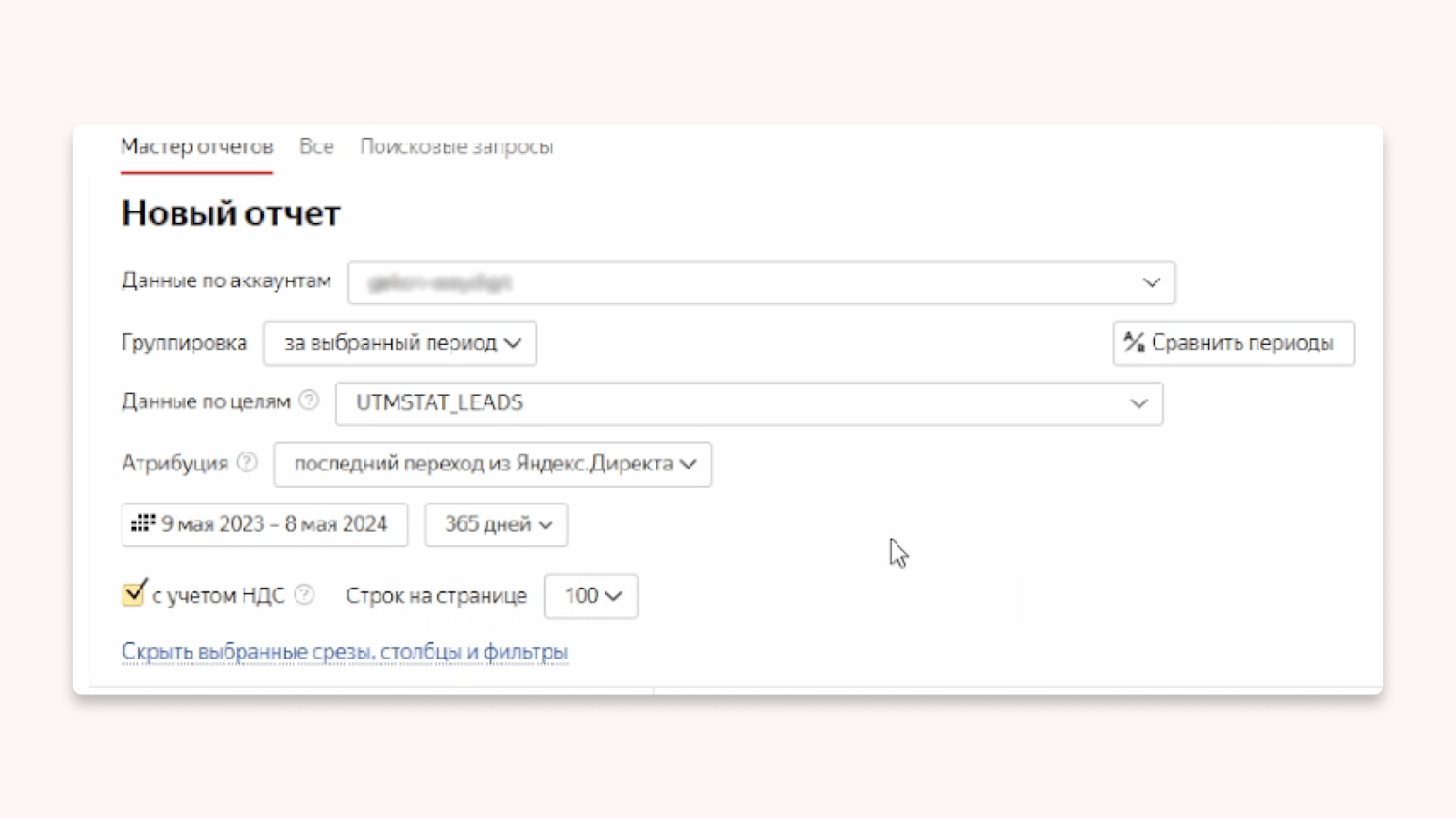Click help icon next to Атрибуция
This screenshot has width=1456, height=819.
247,462
